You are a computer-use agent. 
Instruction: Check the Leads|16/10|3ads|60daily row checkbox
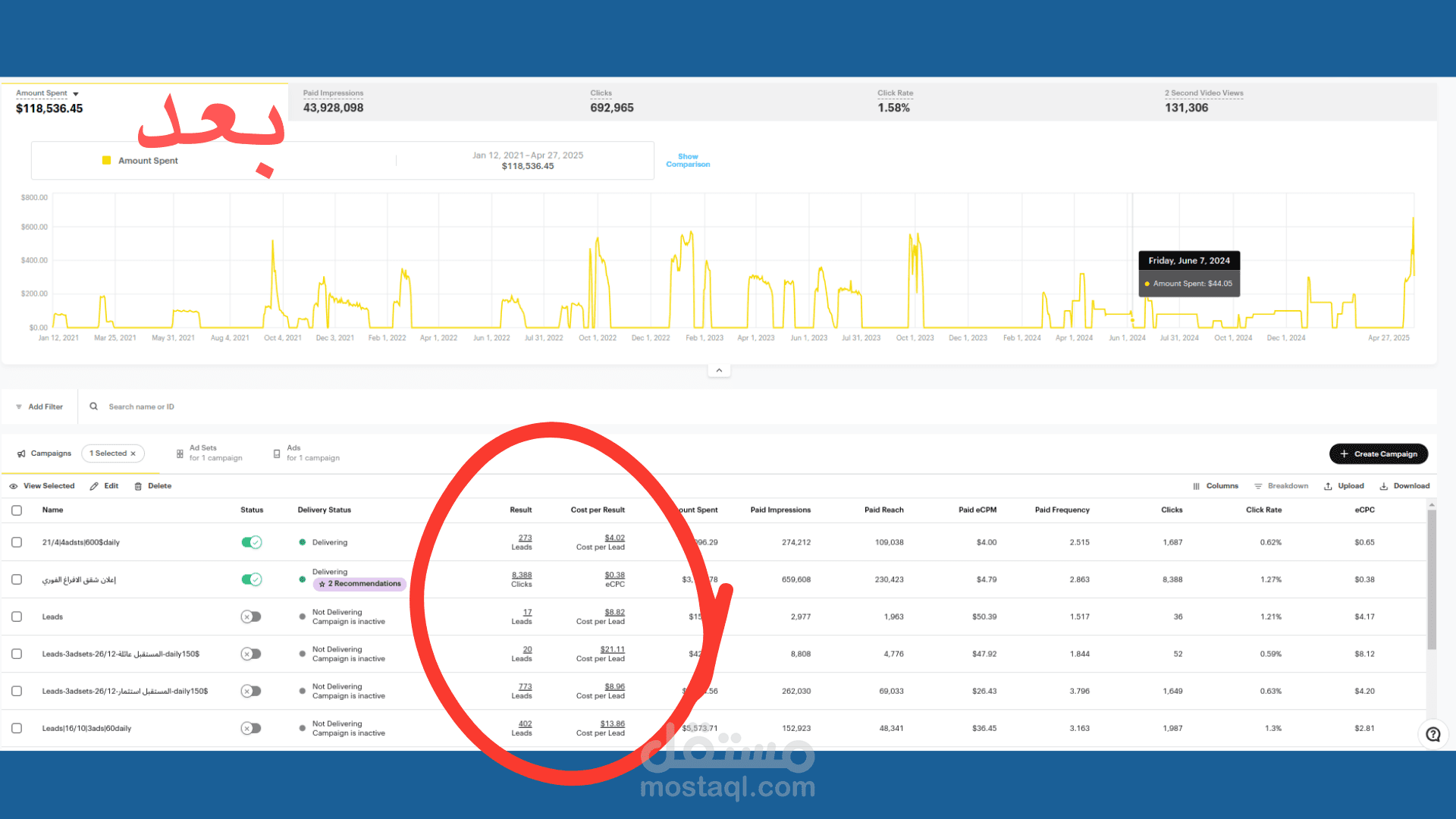[x=17, y=728]
